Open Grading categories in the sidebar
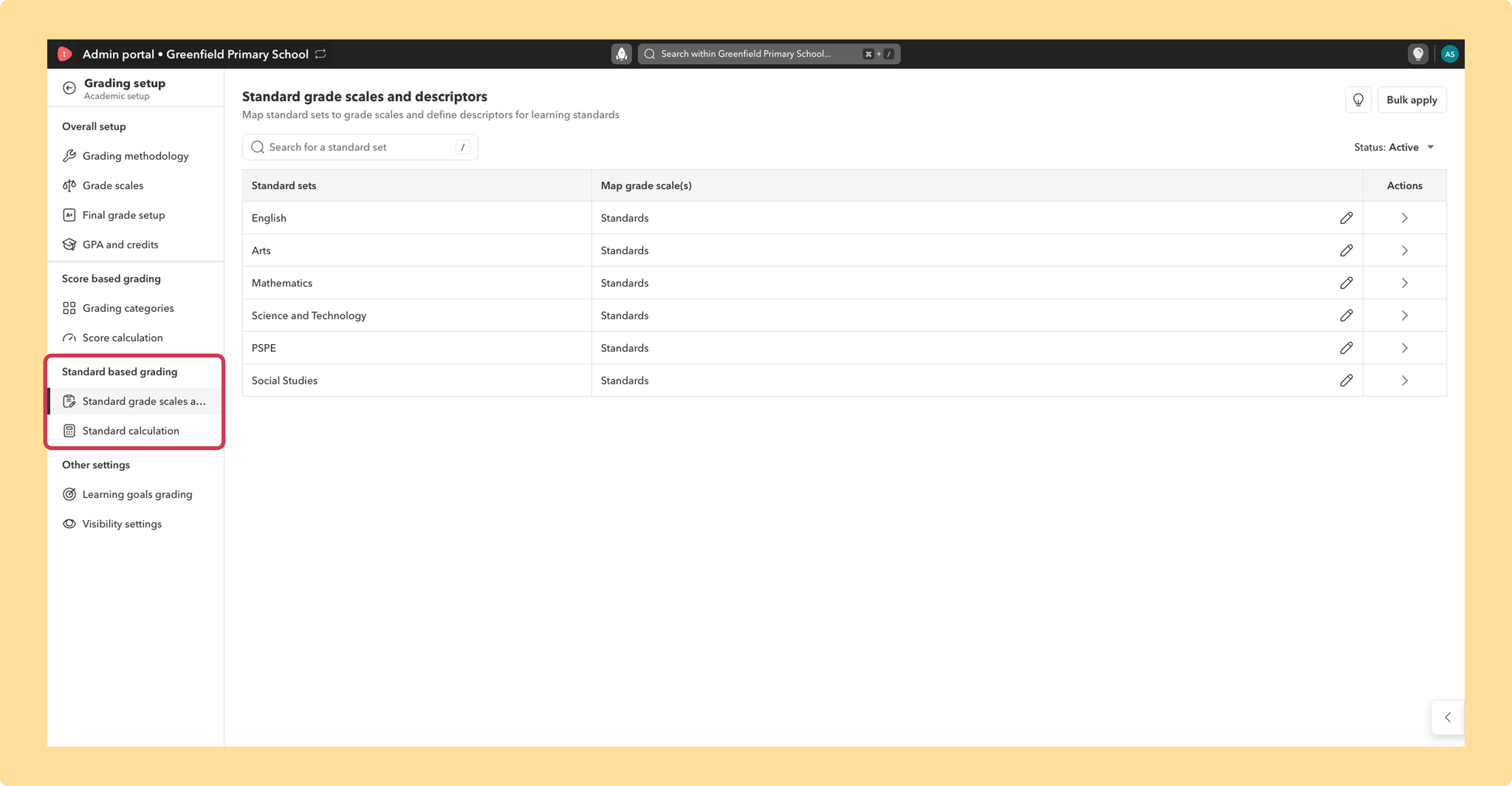1512x786 pixels. 135,308
